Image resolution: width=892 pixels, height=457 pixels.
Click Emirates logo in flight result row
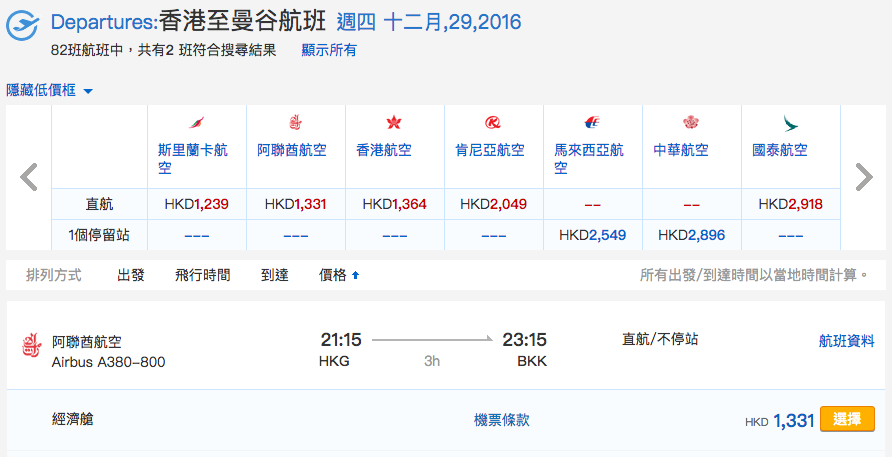32,345
